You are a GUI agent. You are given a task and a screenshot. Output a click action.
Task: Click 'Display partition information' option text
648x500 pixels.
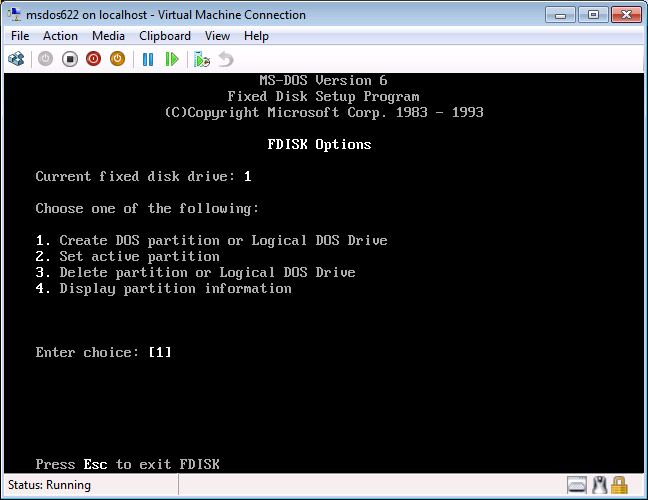tap(175, 288)
